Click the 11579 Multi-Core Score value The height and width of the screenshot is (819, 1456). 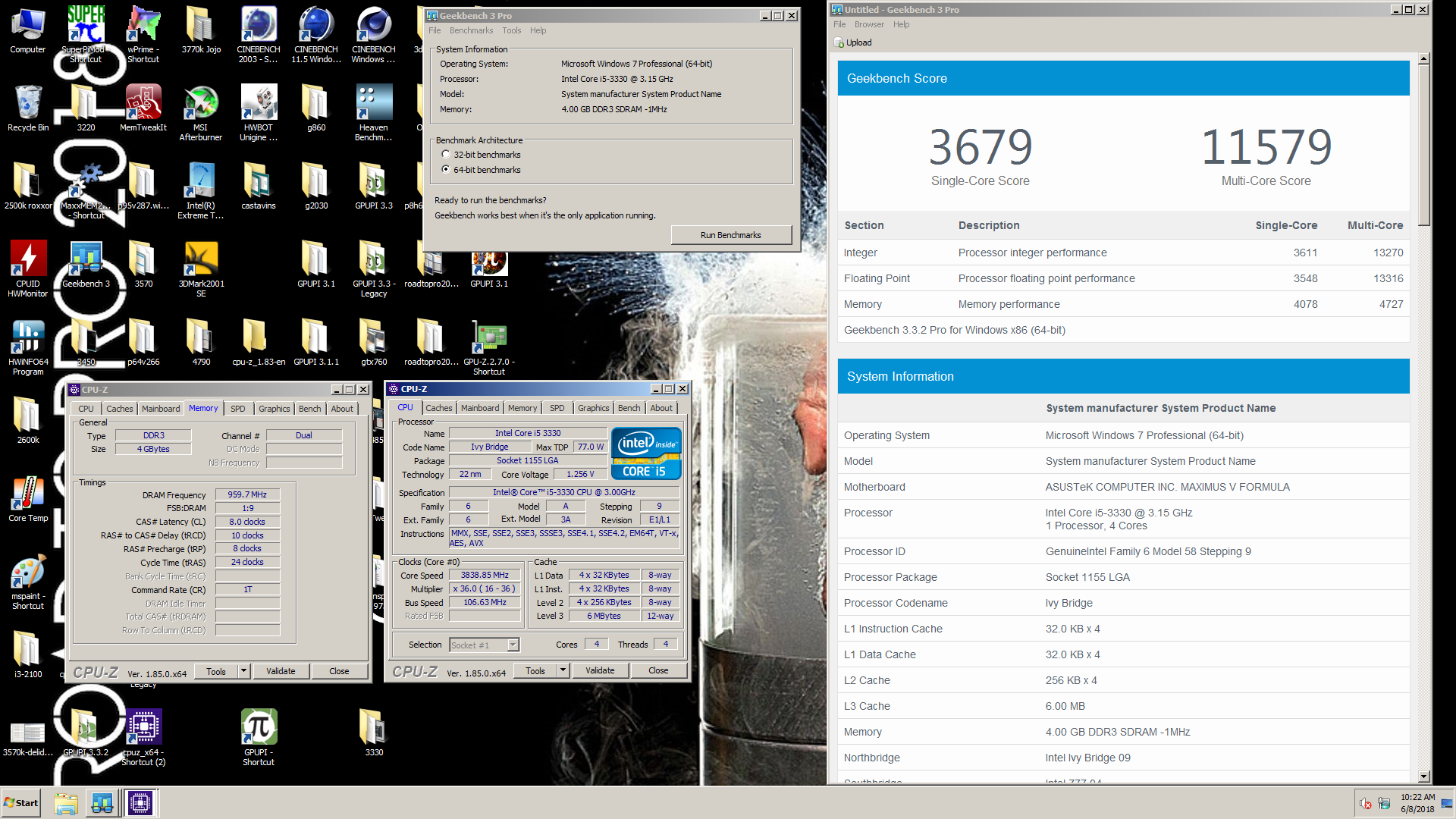click(x=1266, y=147)
